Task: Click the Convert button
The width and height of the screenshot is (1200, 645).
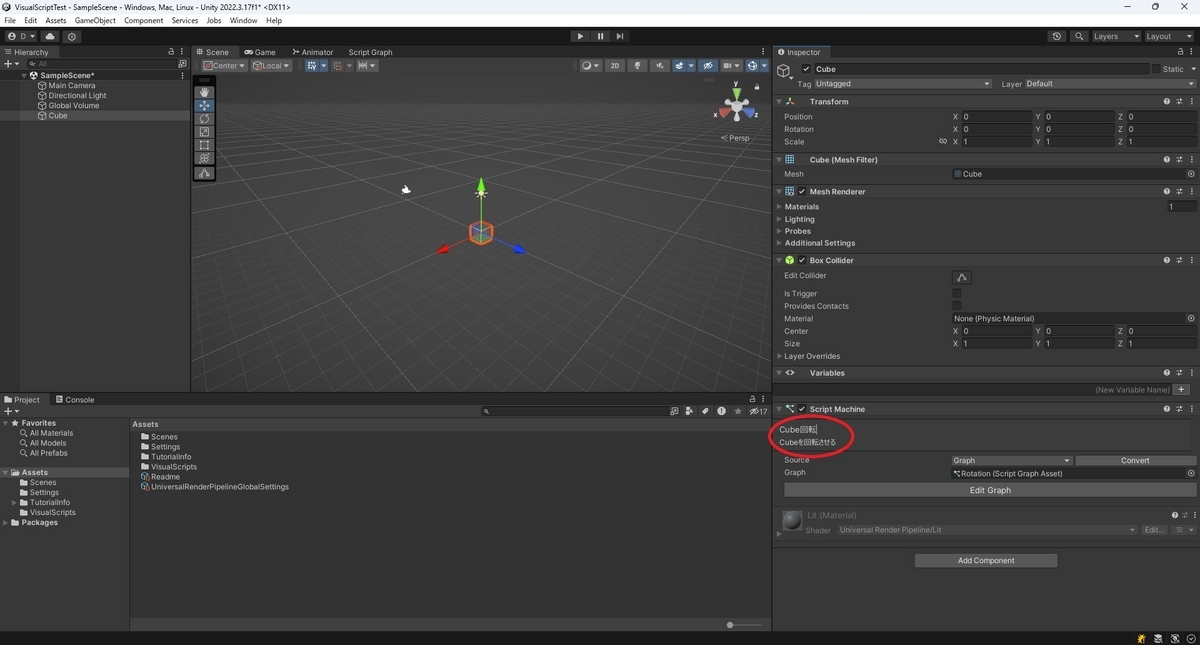Action: click(1136, 461)
